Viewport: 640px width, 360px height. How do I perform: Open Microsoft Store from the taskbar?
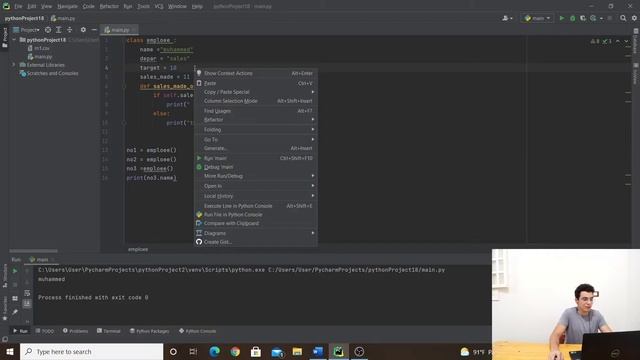pos(256,351)
